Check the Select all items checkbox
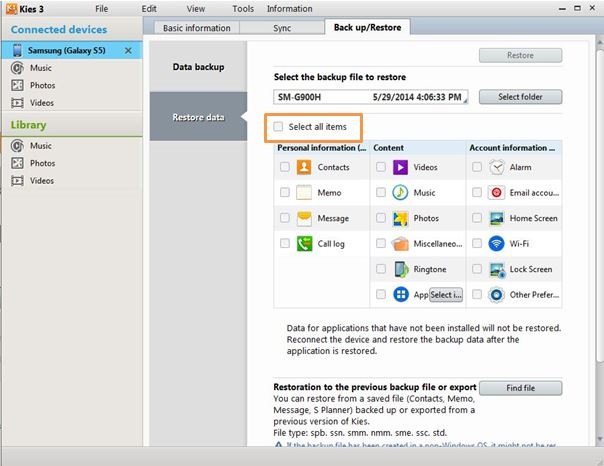The image size is (604, 466). 278,127
